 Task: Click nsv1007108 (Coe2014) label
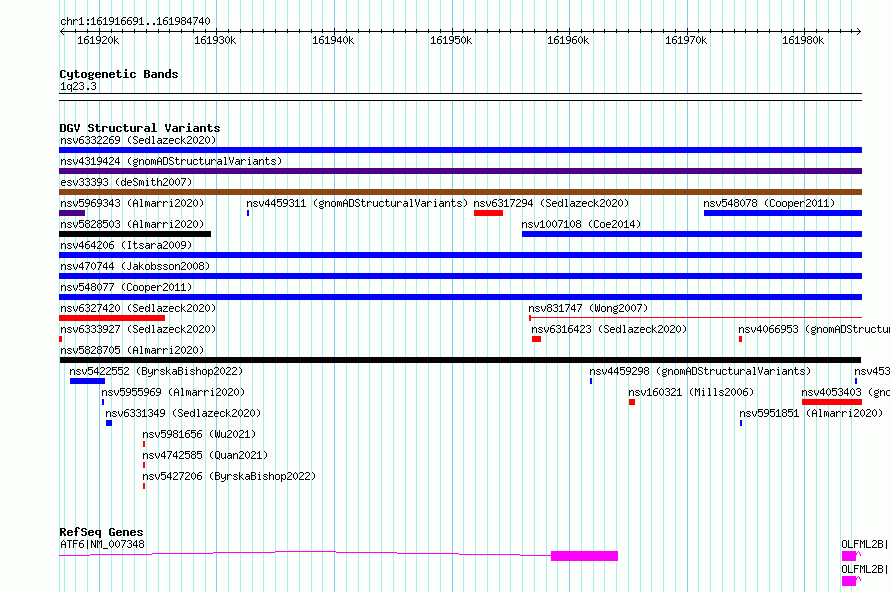click(581, 224)
